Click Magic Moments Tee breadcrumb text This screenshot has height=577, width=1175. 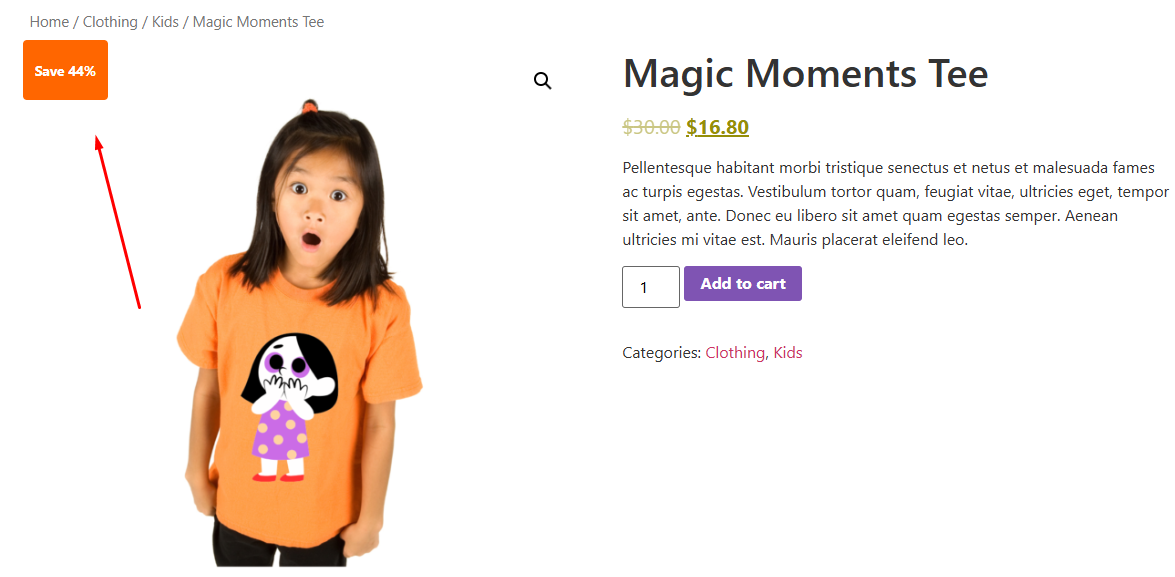[x=259, y=22]
